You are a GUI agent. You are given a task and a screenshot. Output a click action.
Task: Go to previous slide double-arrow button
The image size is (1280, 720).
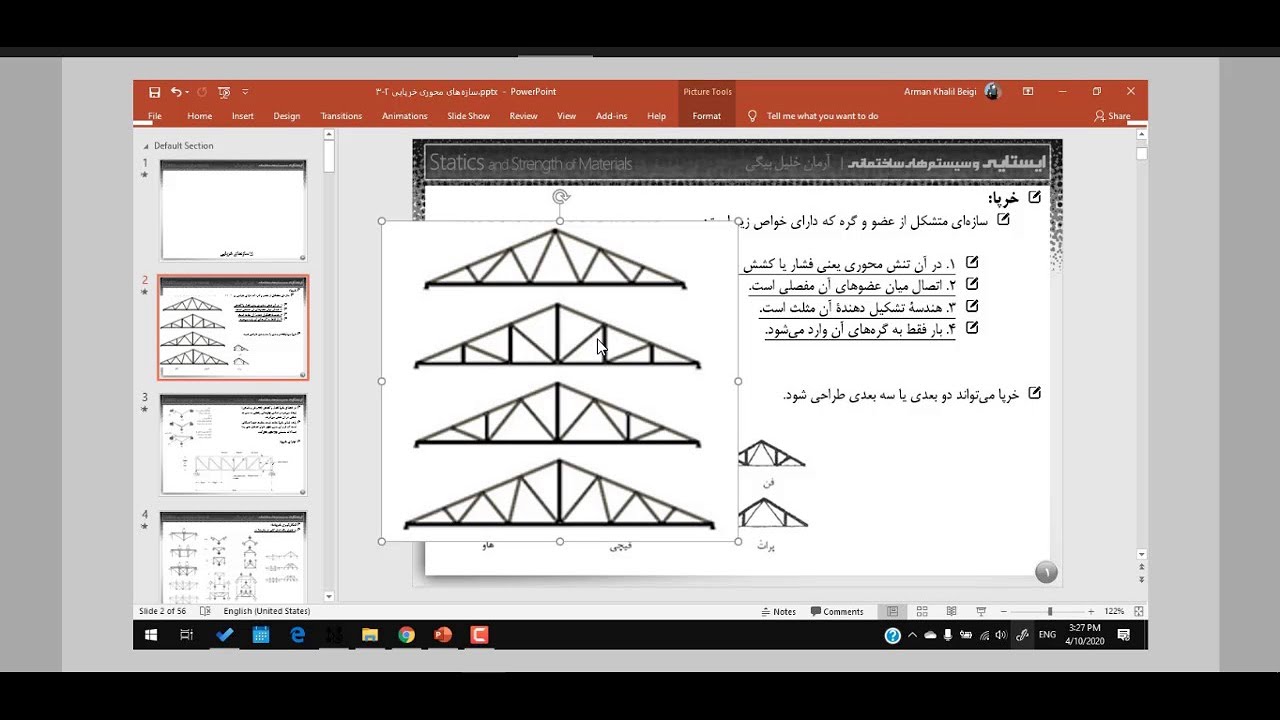1142,567
